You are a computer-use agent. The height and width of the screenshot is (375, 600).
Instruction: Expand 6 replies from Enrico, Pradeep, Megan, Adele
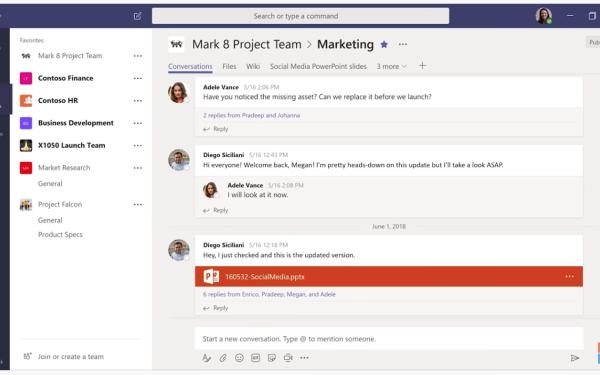(269, 294)
